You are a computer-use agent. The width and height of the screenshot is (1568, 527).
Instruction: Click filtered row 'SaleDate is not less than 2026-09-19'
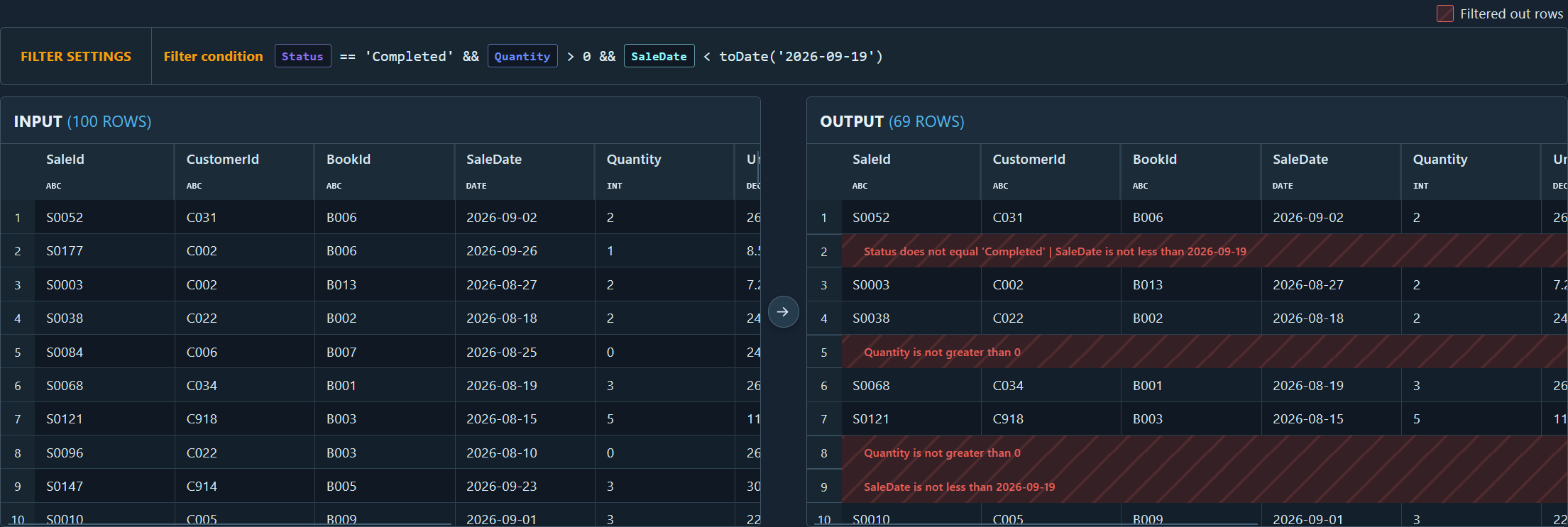pyautogui.click(x=960, y=487)
